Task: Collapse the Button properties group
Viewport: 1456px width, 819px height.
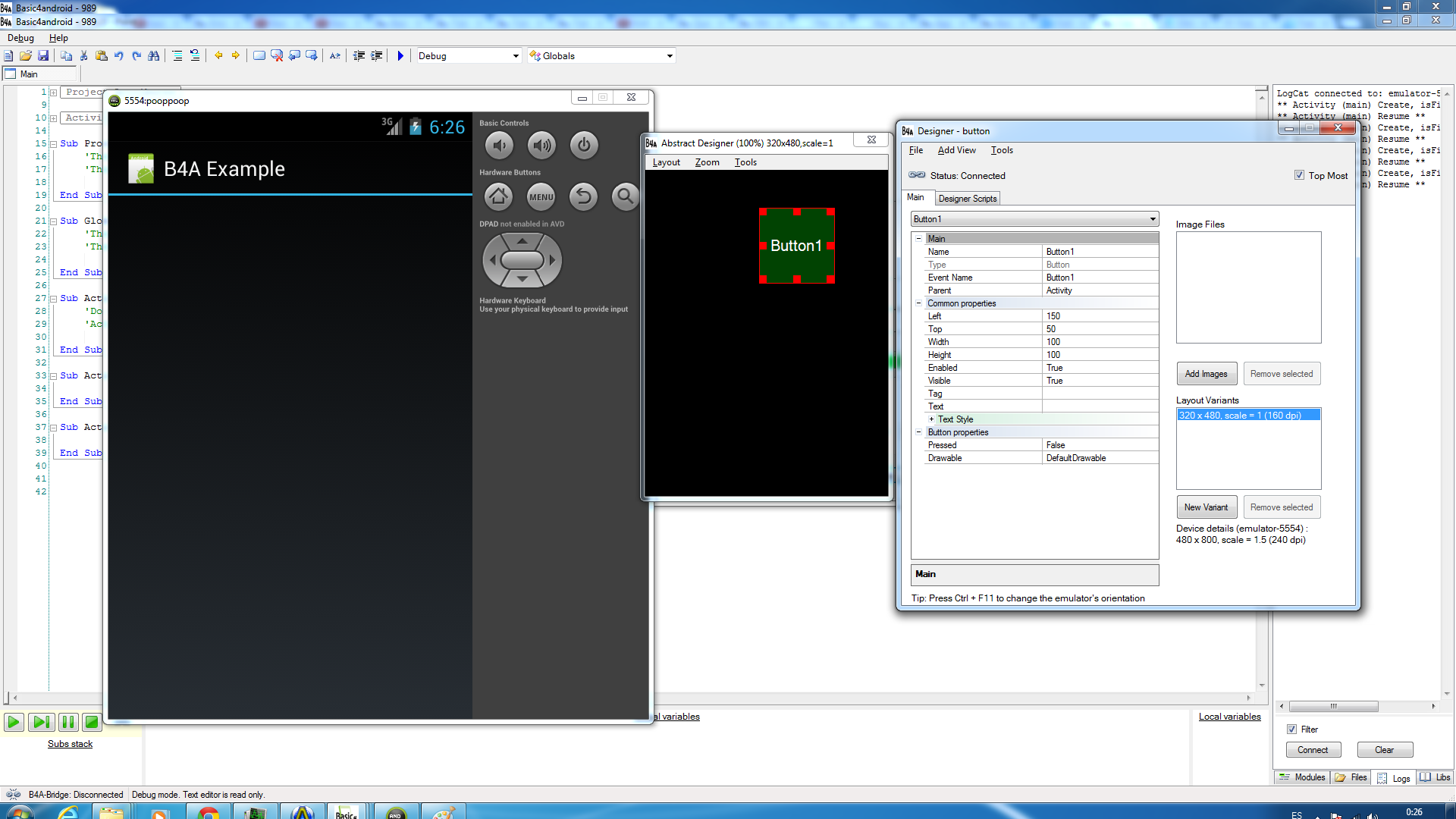Action: point(918,432)
